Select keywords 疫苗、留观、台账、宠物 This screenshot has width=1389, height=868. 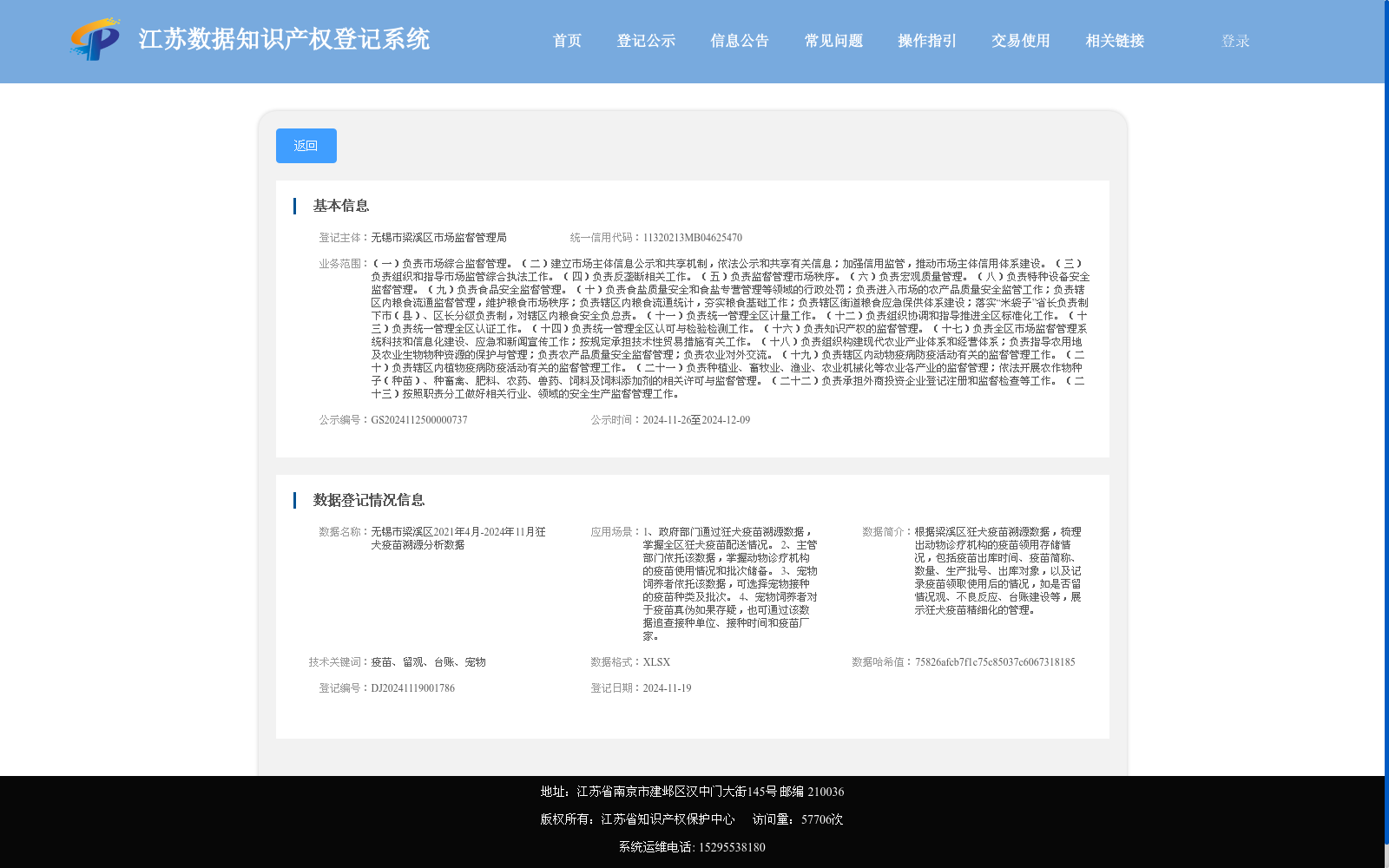pyautogui.click(x=428, y=662)
